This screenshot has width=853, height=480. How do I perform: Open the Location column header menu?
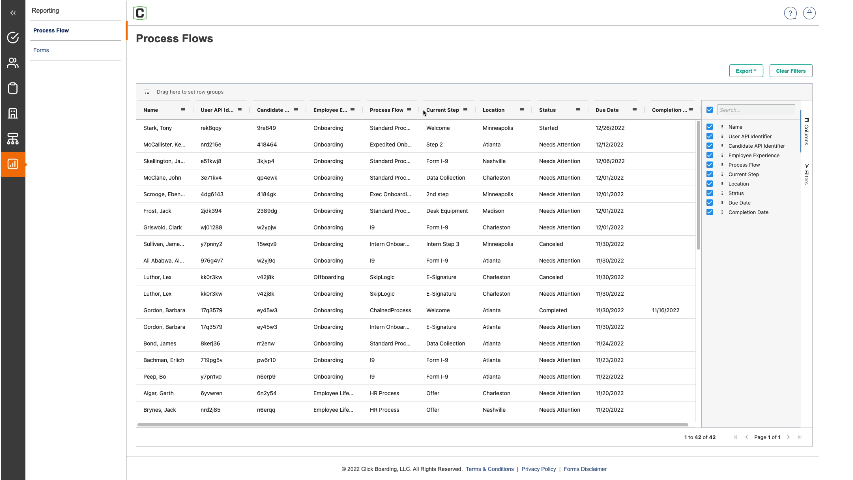[x=522, y=110]
